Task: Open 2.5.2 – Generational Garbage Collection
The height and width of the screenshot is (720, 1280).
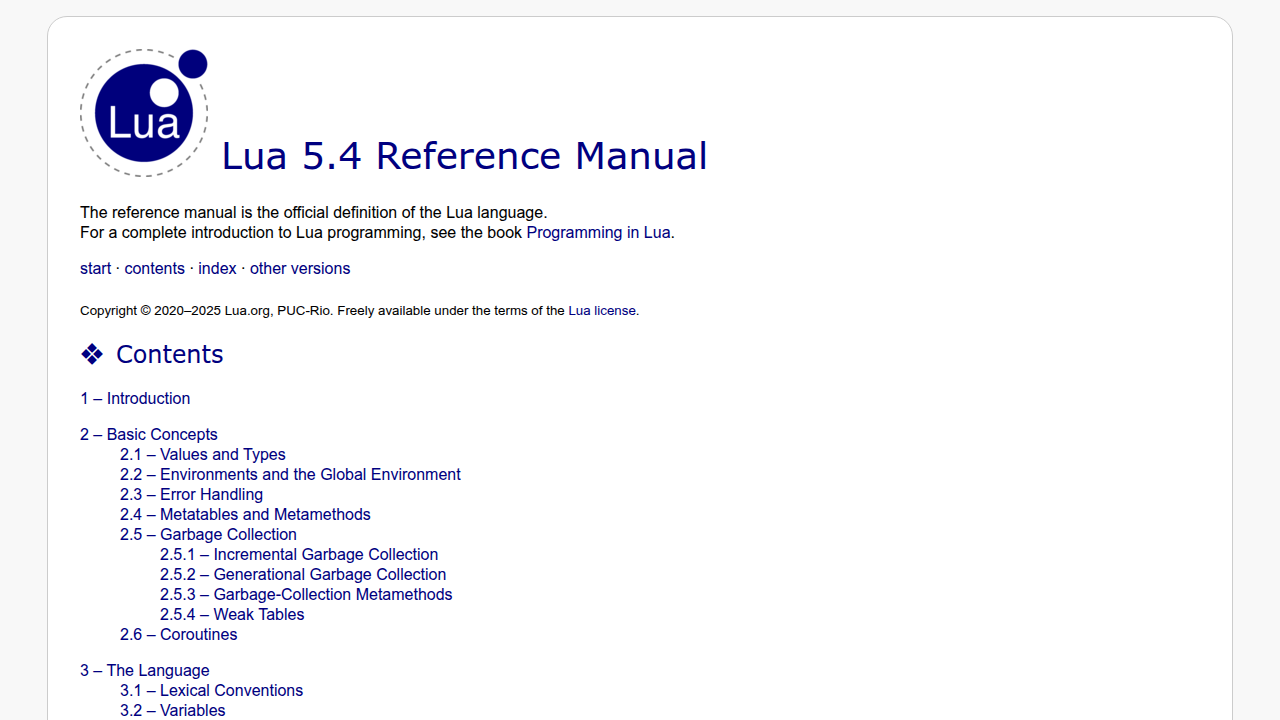Action: tap(303, 574)
